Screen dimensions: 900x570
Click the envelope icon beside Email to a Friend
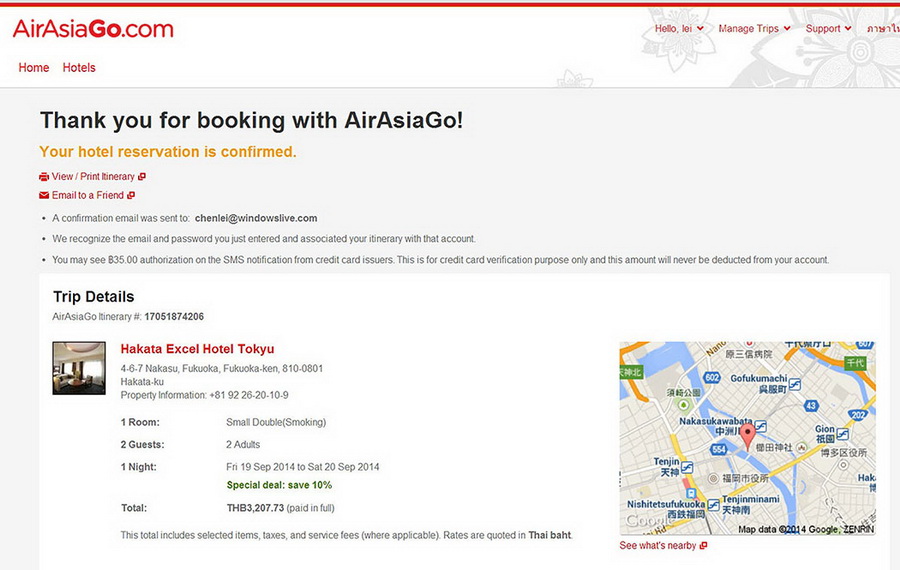click(44, 196)
